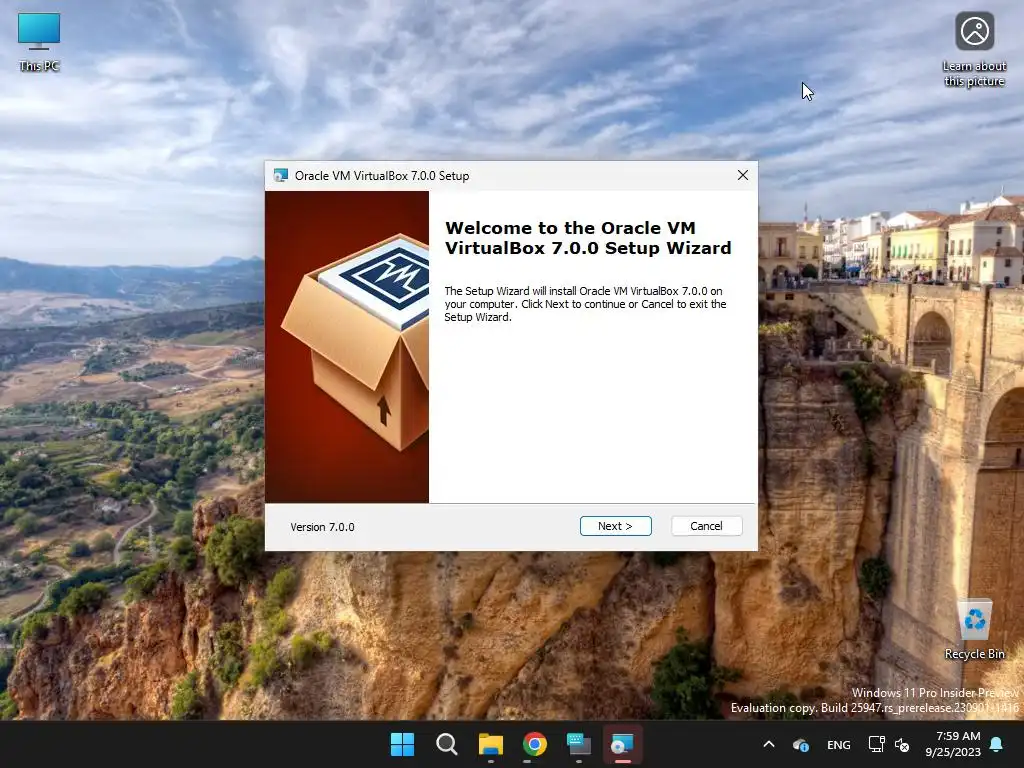
Task: Open File Explorer from the taskbar
Action: 490,744
